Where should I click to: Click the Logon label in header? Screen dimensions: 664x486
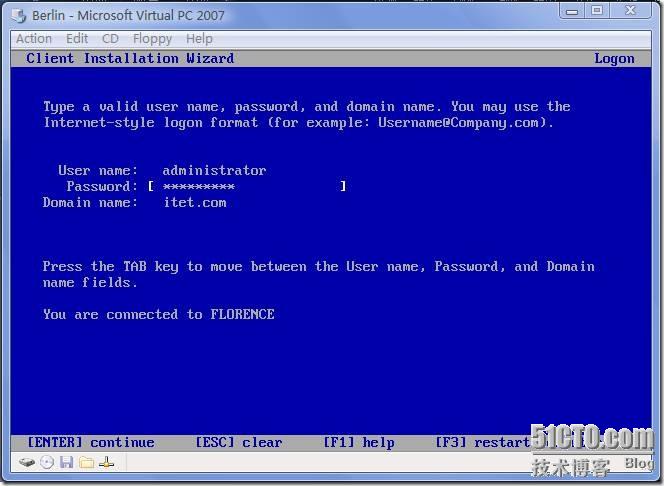(x=614, y=58)
